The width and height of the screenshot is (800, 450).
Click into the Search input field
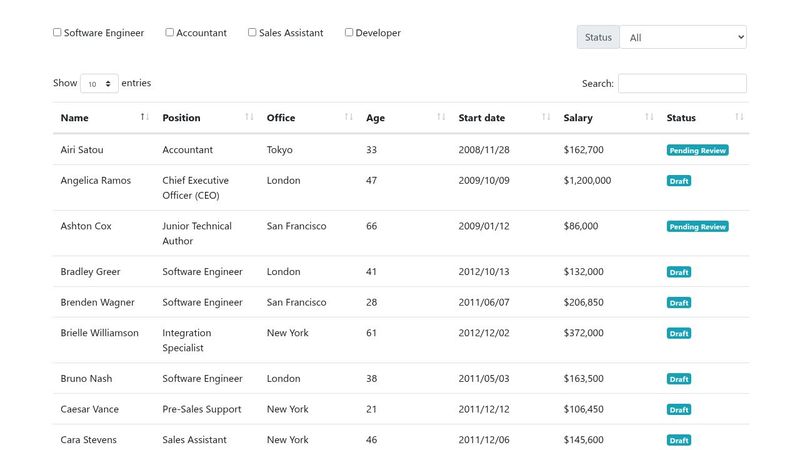(682, 84)
